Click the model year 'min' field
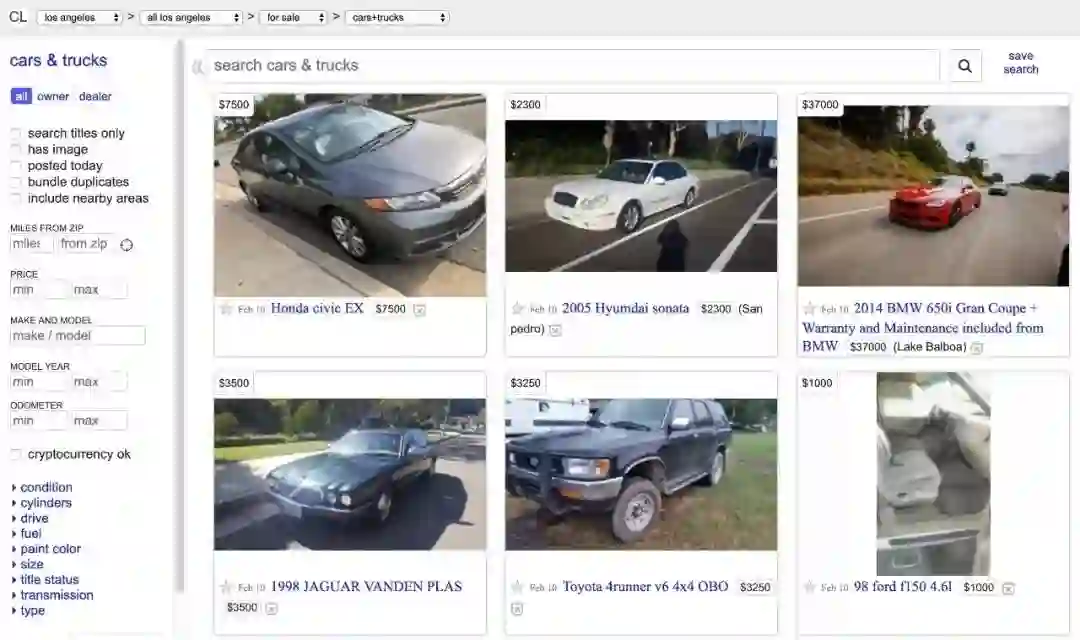This screenshot has width=1080, height=640. [x=39, y=382]
